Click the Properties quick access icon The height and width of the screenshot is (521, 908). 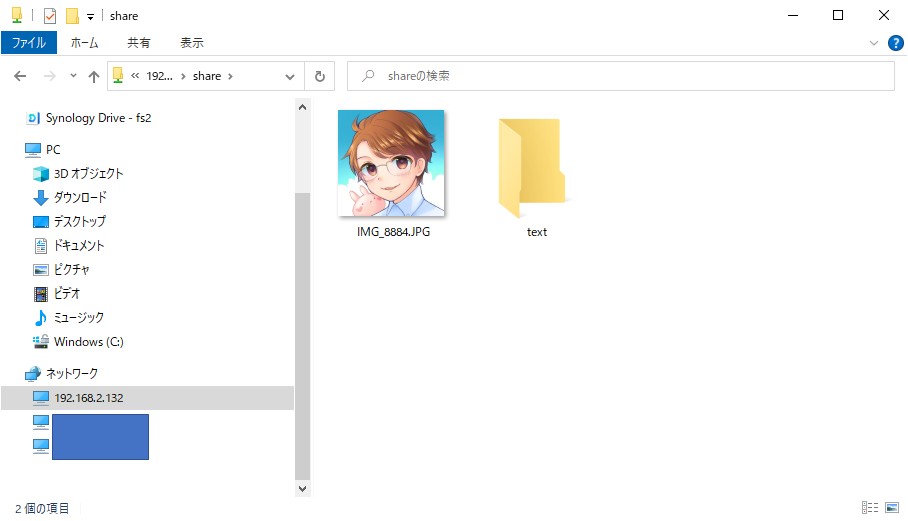point(50,16)
